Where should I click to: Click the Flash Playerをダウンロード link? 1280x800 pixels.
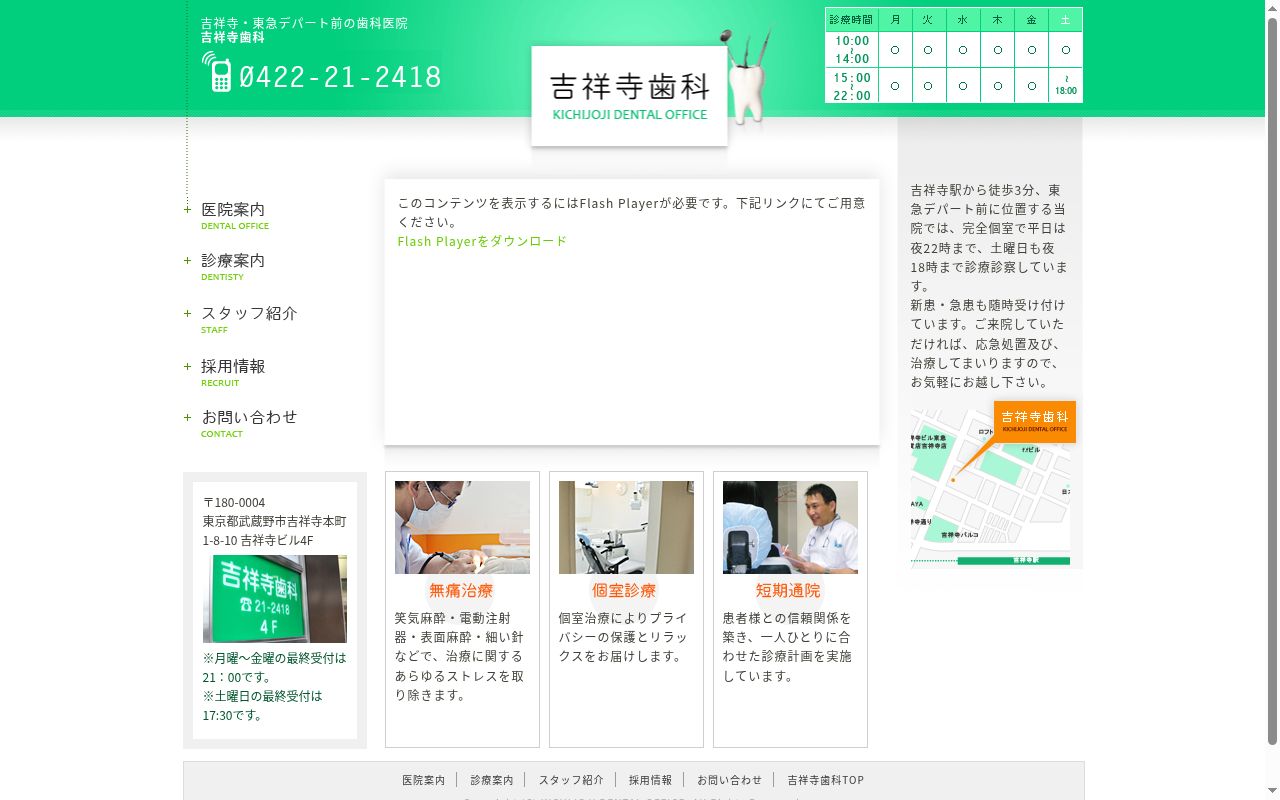point(482,241)
